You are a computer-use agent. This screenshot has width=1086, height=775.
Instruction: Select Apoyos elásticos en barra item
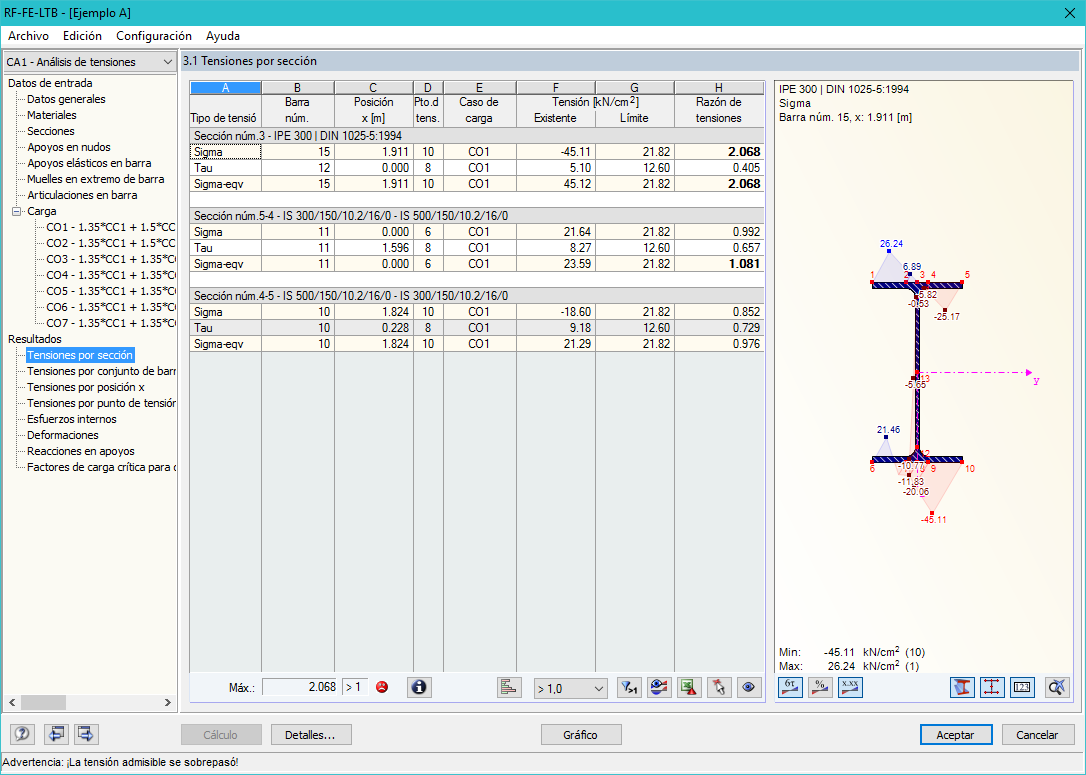point(89,163)
